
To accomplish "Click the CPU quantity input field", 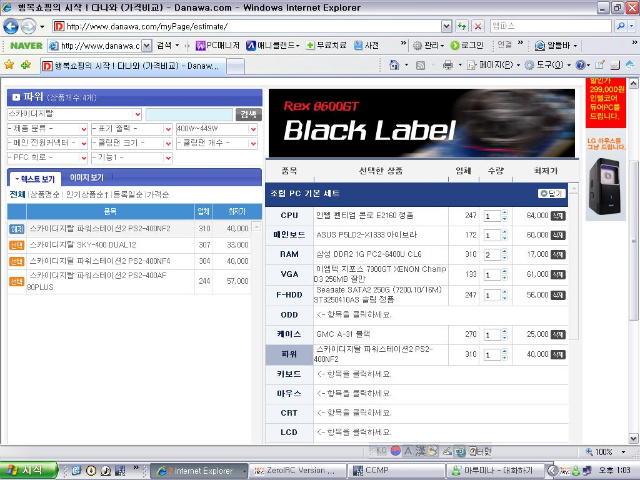I will 492,216.
